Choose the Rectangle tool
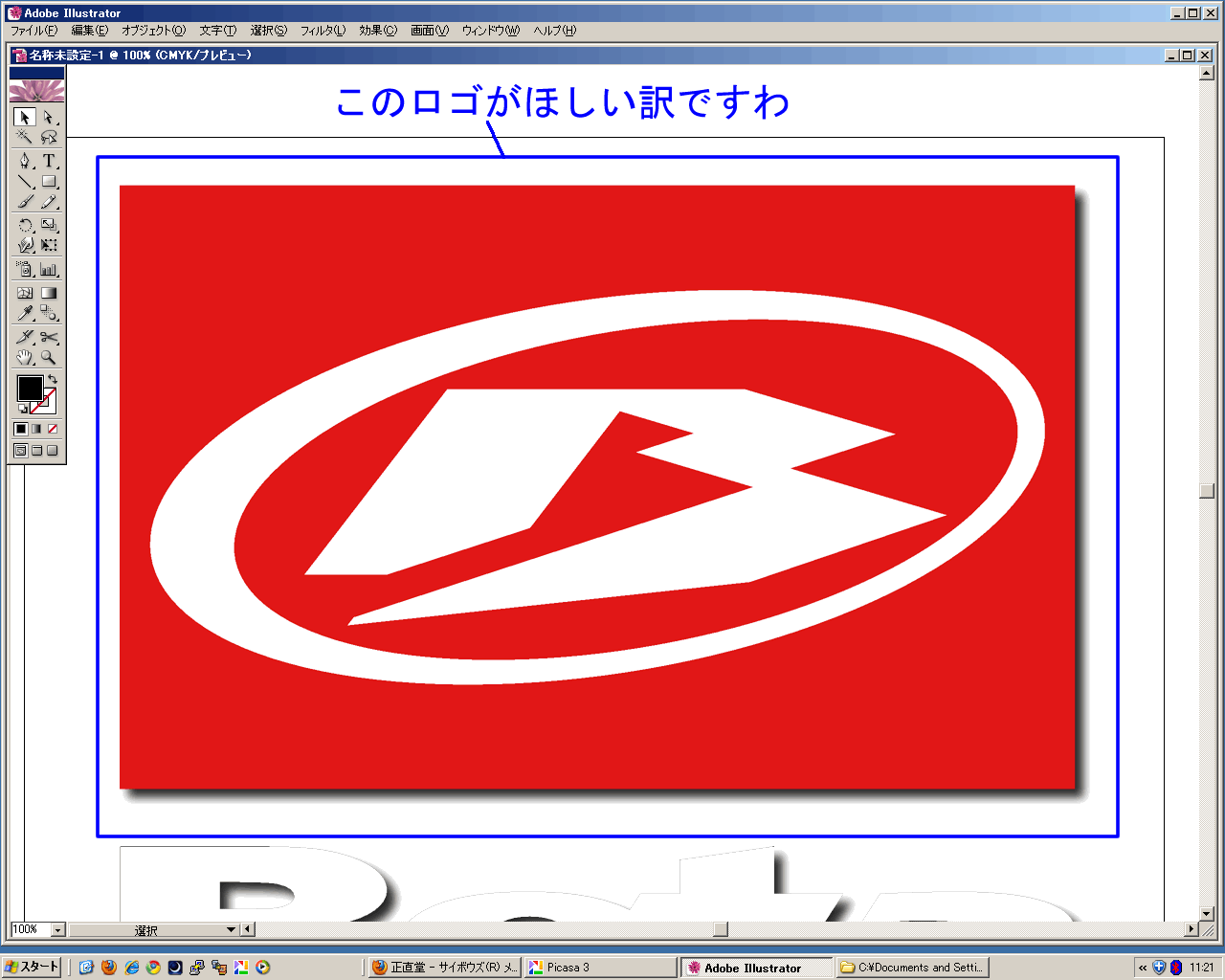The width and height of the screenshot is (1225, 980). click(49, 181)
